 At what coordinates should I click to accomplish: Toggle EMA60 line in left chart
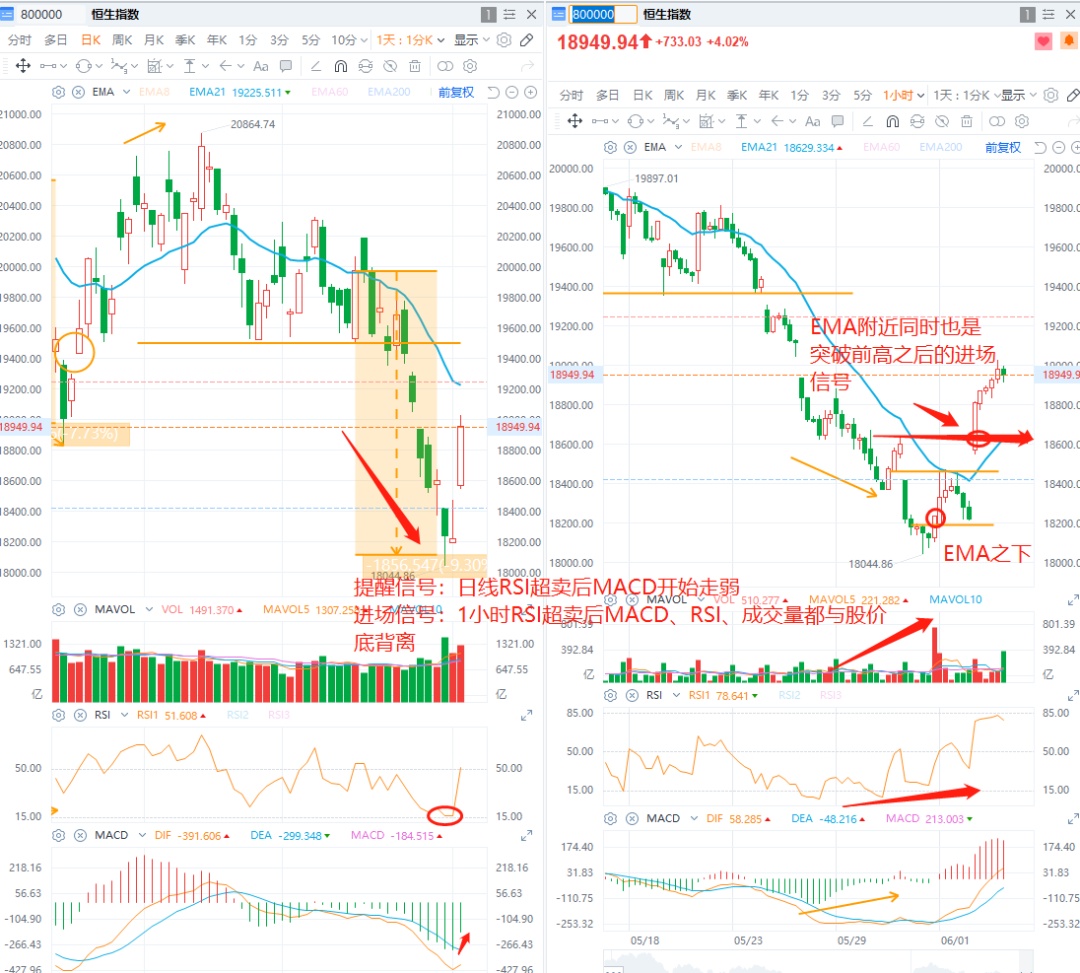(329, 92)
